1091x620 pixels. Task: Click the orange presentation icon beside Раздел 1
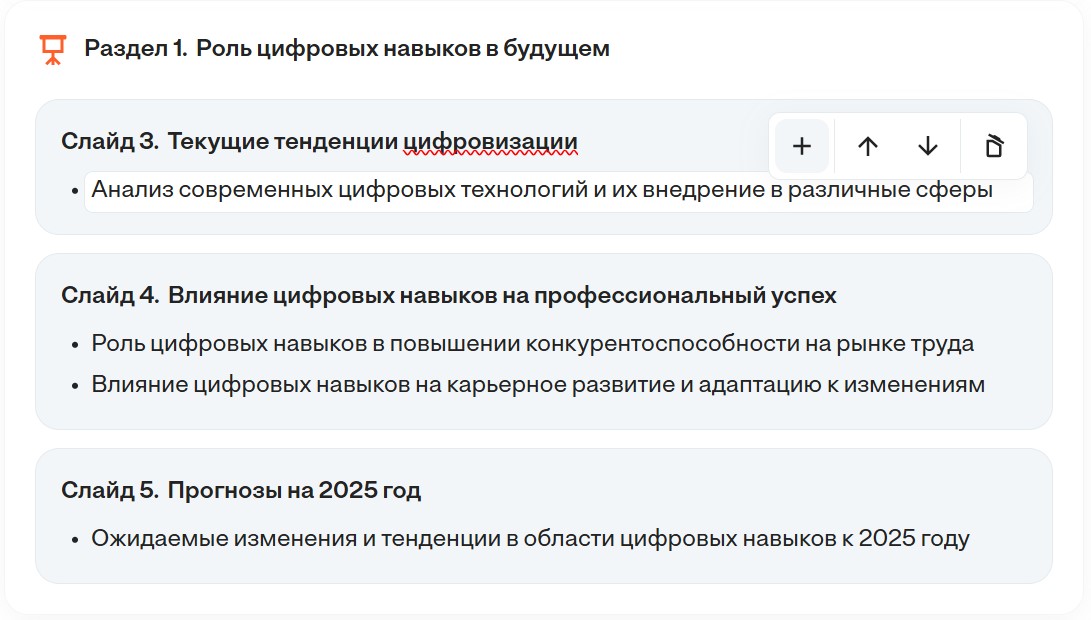tap(51, 45)
